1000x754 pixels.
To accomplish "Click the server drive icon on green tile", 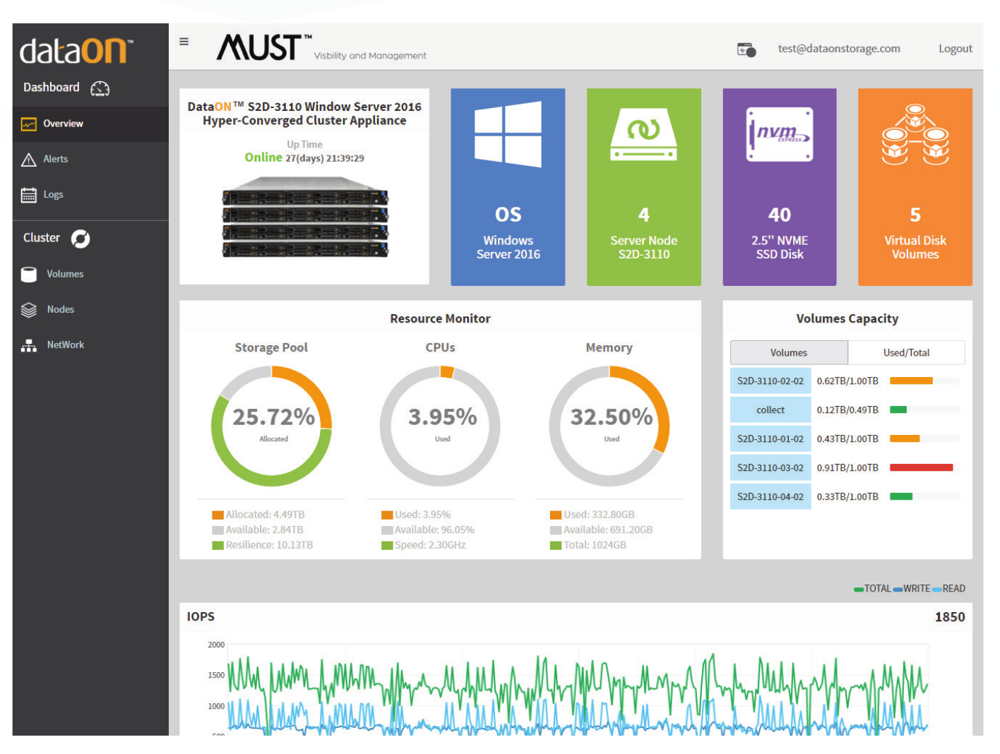I will pos(643,134).
